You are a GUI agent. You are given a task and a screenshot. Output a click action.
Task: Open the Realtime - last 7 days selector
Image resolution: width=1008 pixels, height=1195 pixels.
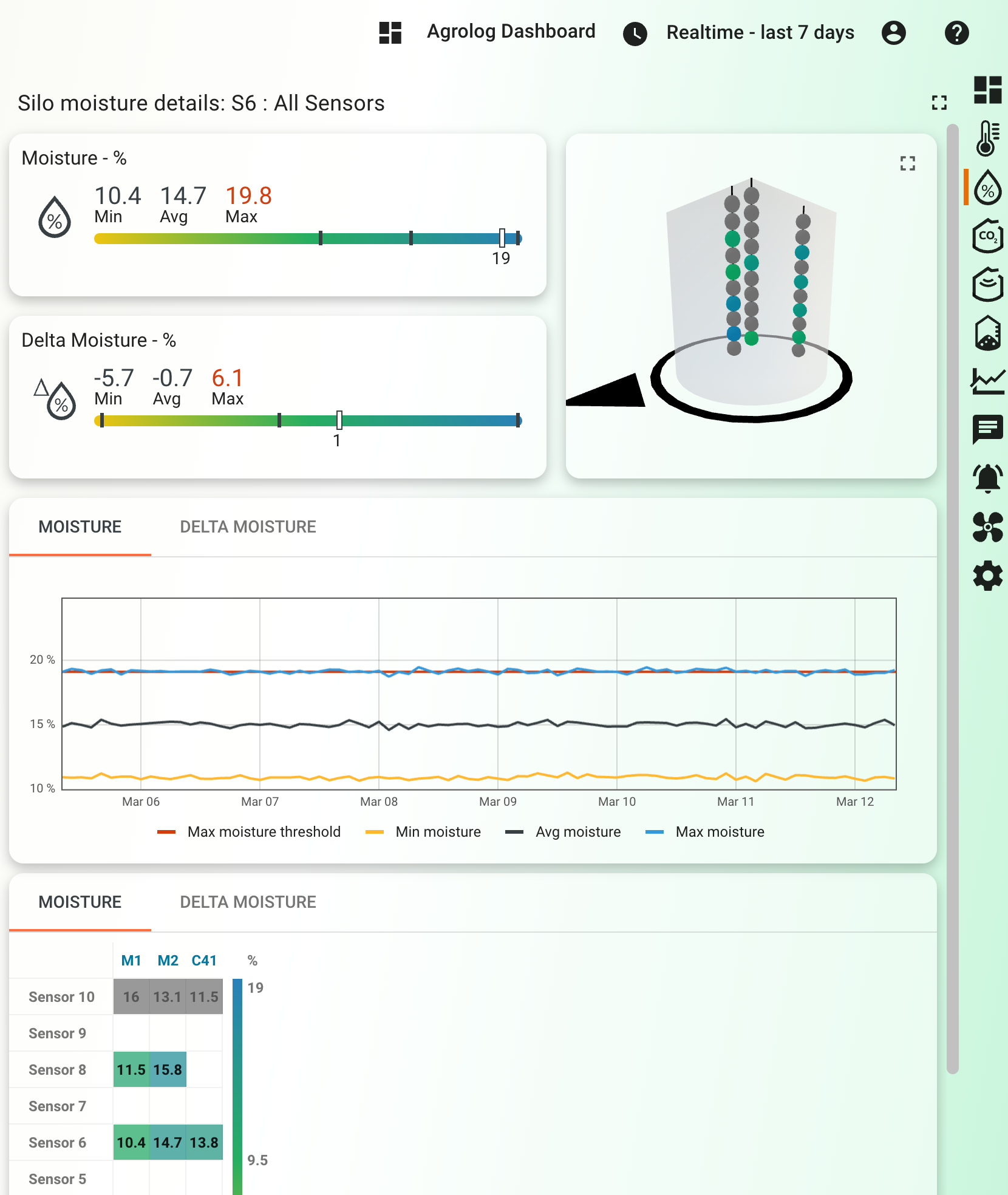(760, 33)
